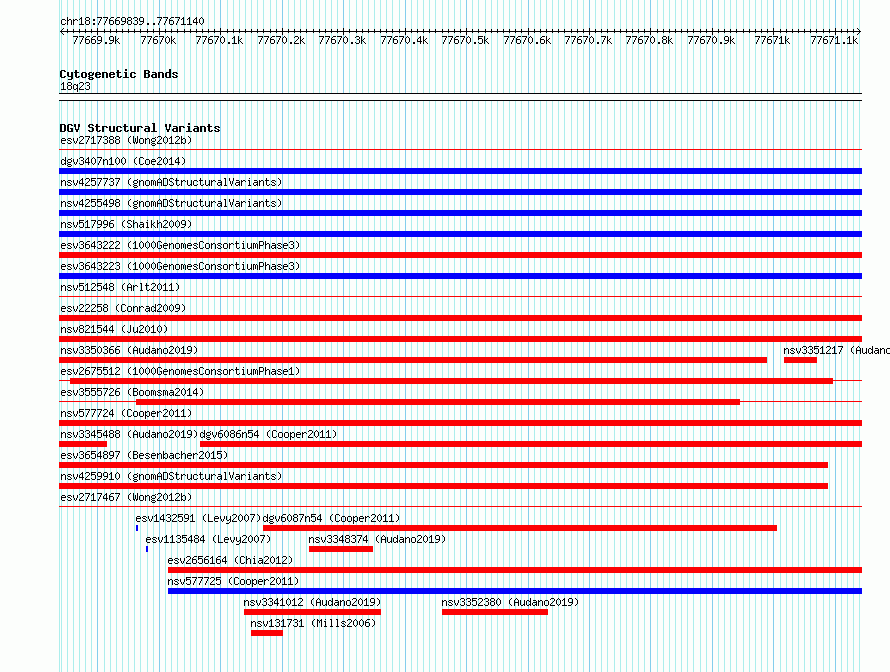Click the 77670.5k ruler tick label
The width and height of the screenshot is (890, 672).
(465, 40)
